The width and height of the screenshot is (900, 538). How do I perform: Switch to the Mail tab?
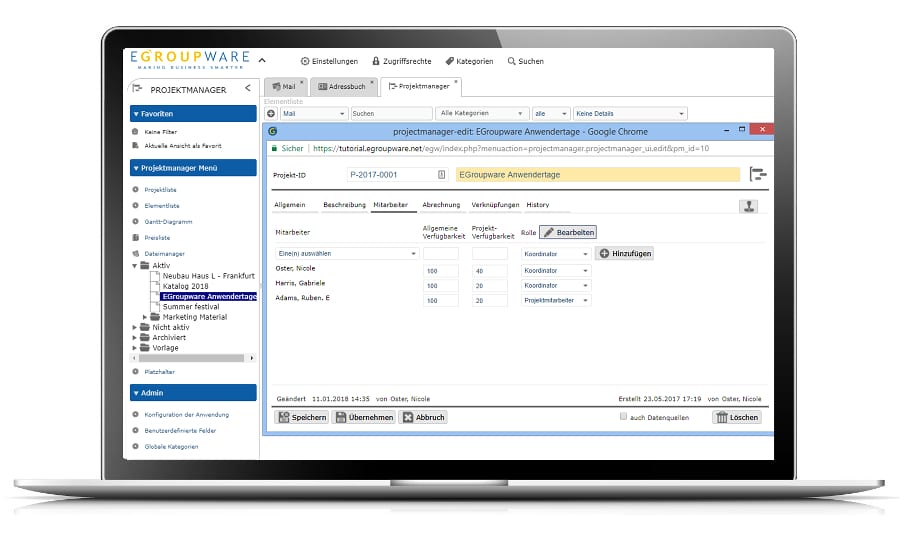286,87
